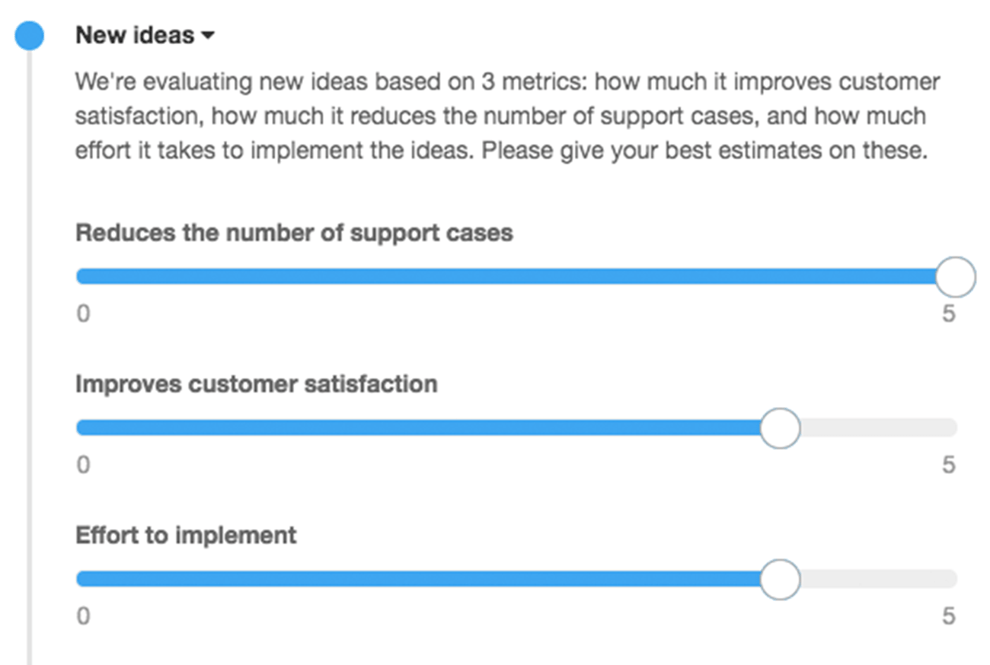
Task: Select the Effort to implement label
Action: (x=185, y=535)
